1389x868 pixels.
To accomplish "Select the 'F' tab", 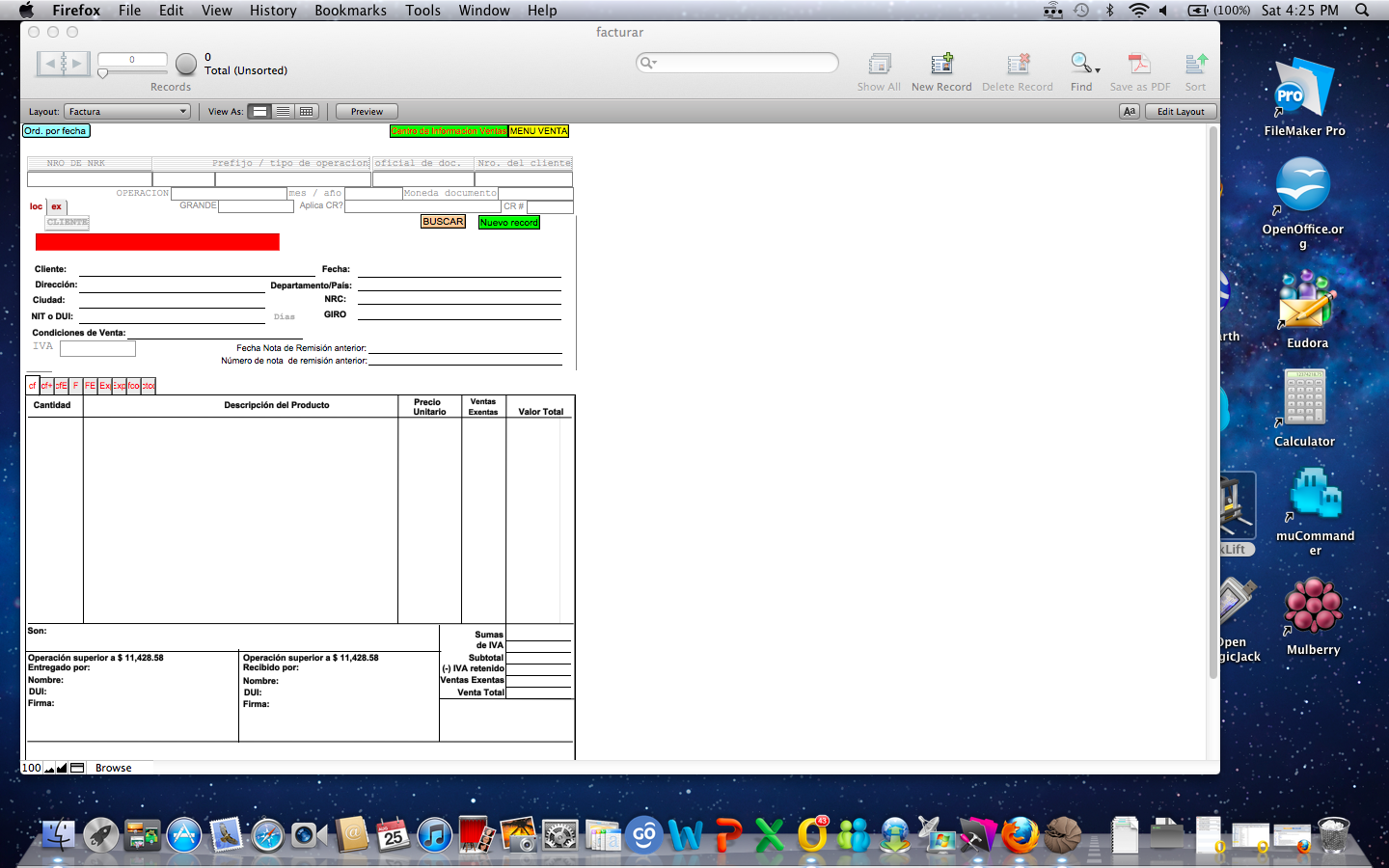I will (75, 385).
